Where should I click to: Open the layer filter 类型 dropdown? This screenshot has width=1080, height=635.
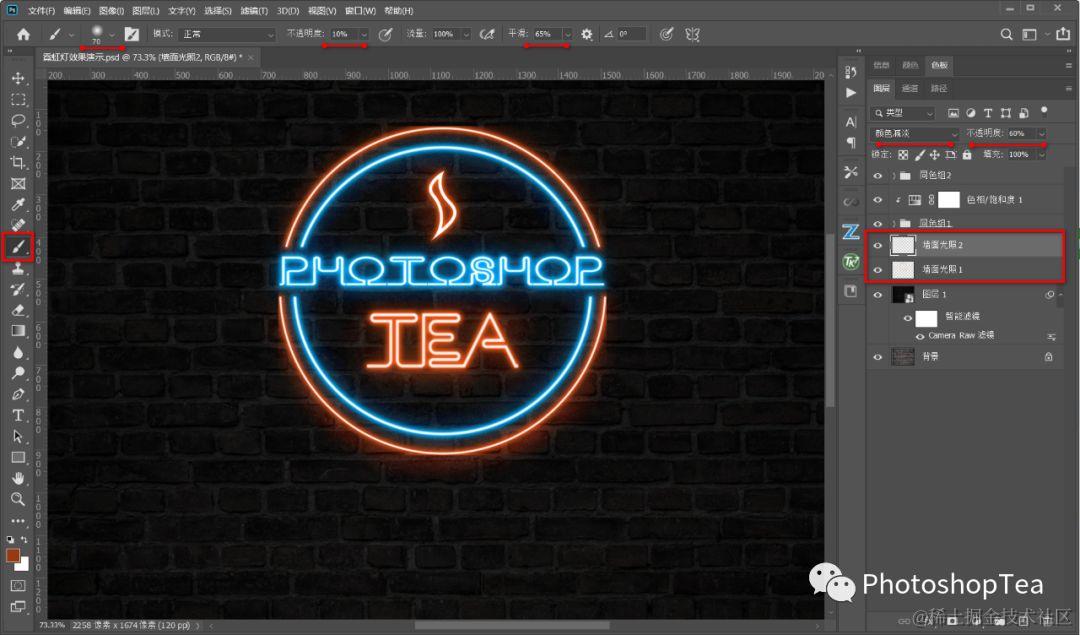pyautogui.click(x=903, y=113)
